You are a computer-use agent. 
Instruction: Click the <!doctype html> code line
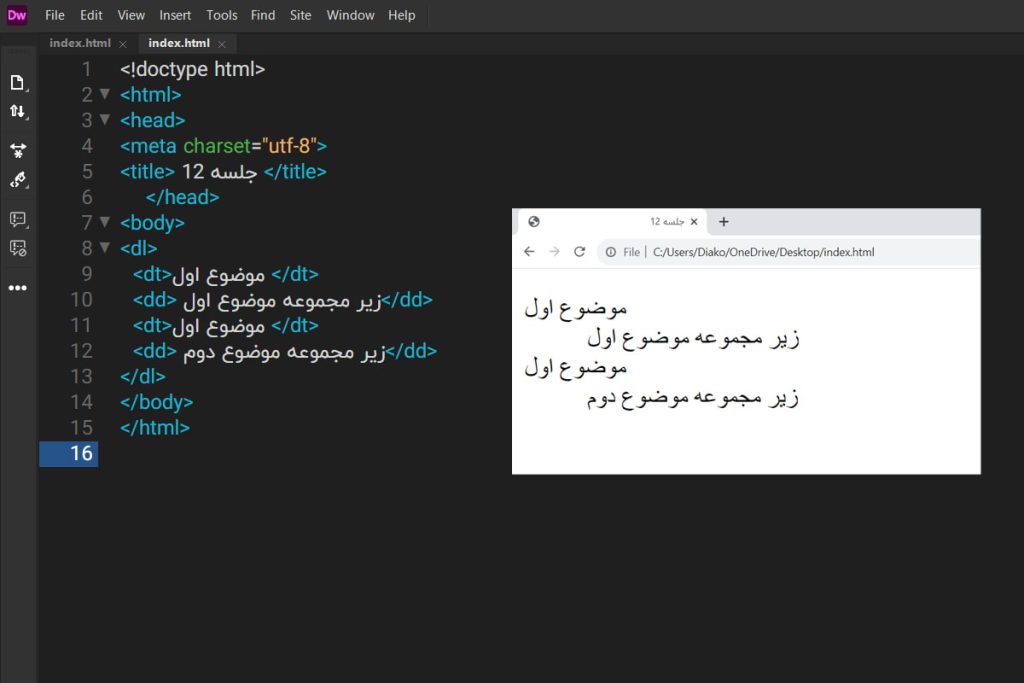[193, 69]
